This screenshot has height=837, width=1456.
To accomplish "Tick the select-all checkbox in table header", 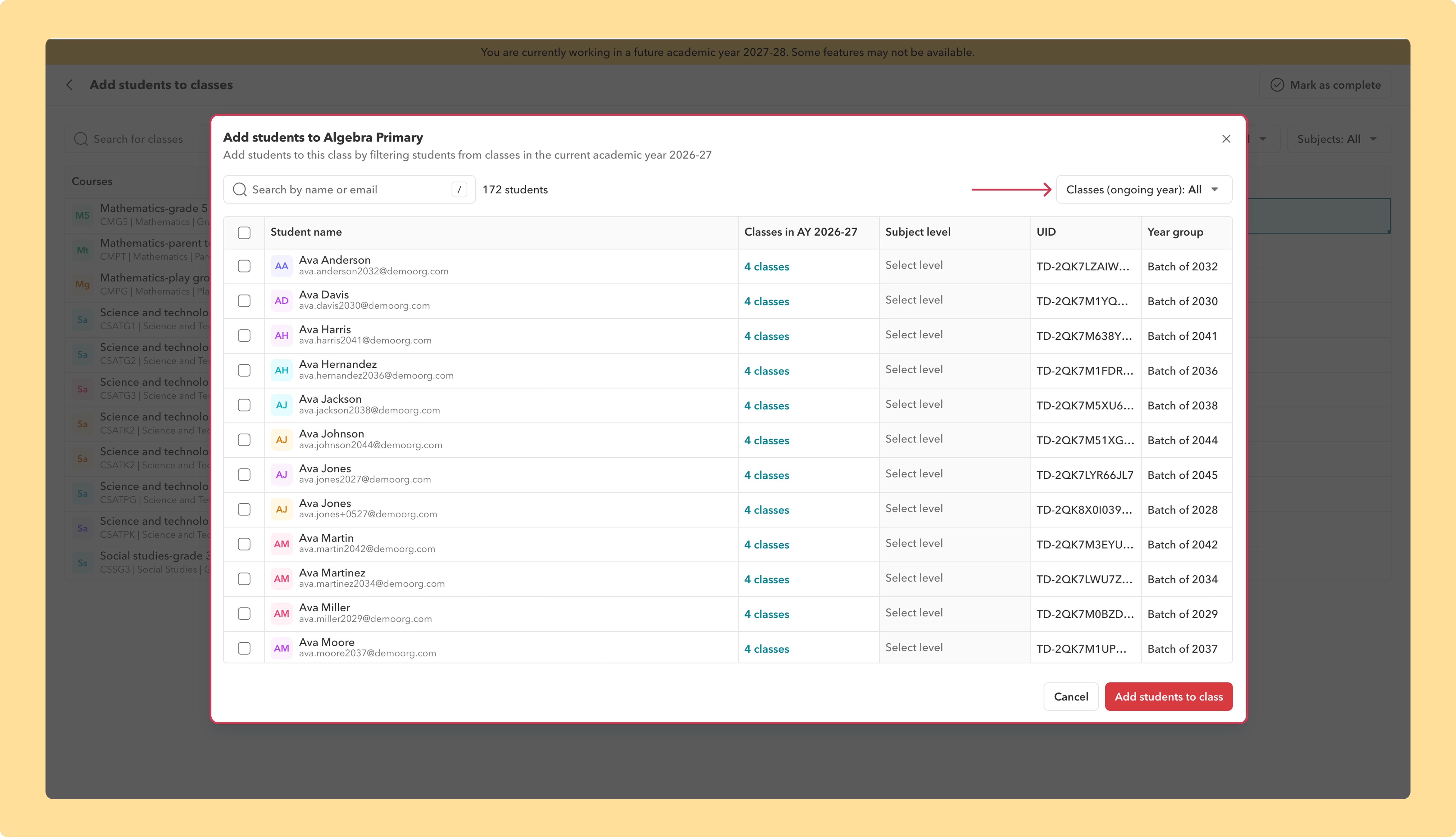I will 244,233.
